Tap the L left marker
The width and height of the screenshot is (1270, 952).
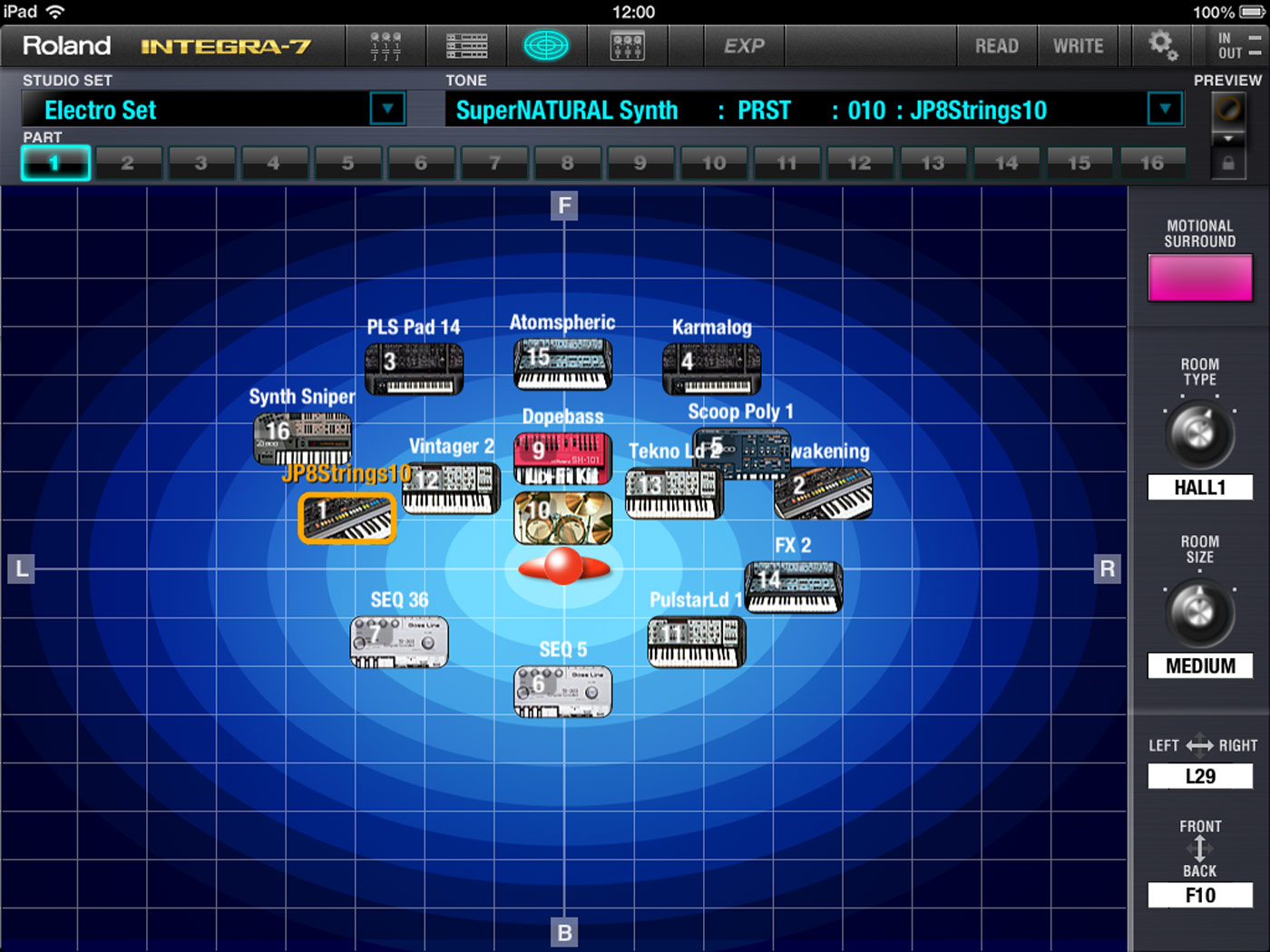(x=21, y=568)
